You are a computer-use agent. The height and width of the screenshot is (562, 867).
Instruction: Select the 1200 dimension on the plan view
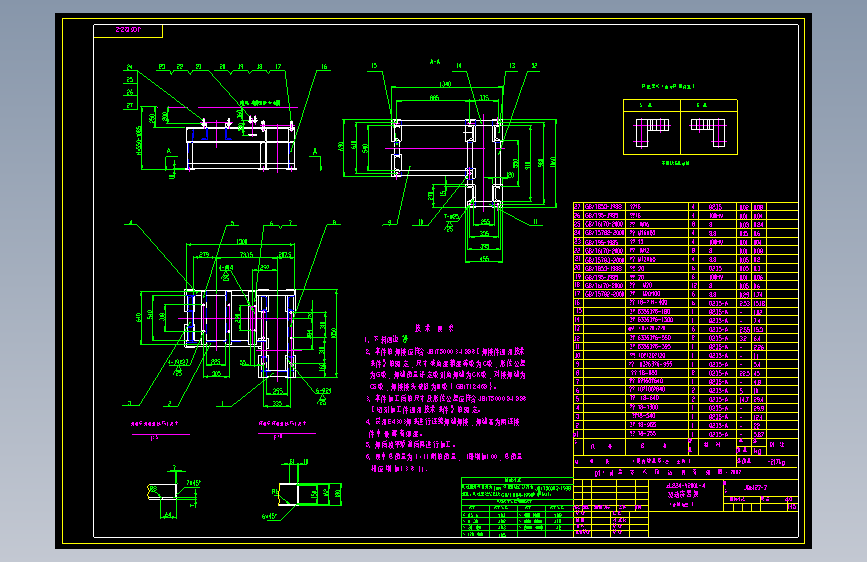click(x=242, y=242)
